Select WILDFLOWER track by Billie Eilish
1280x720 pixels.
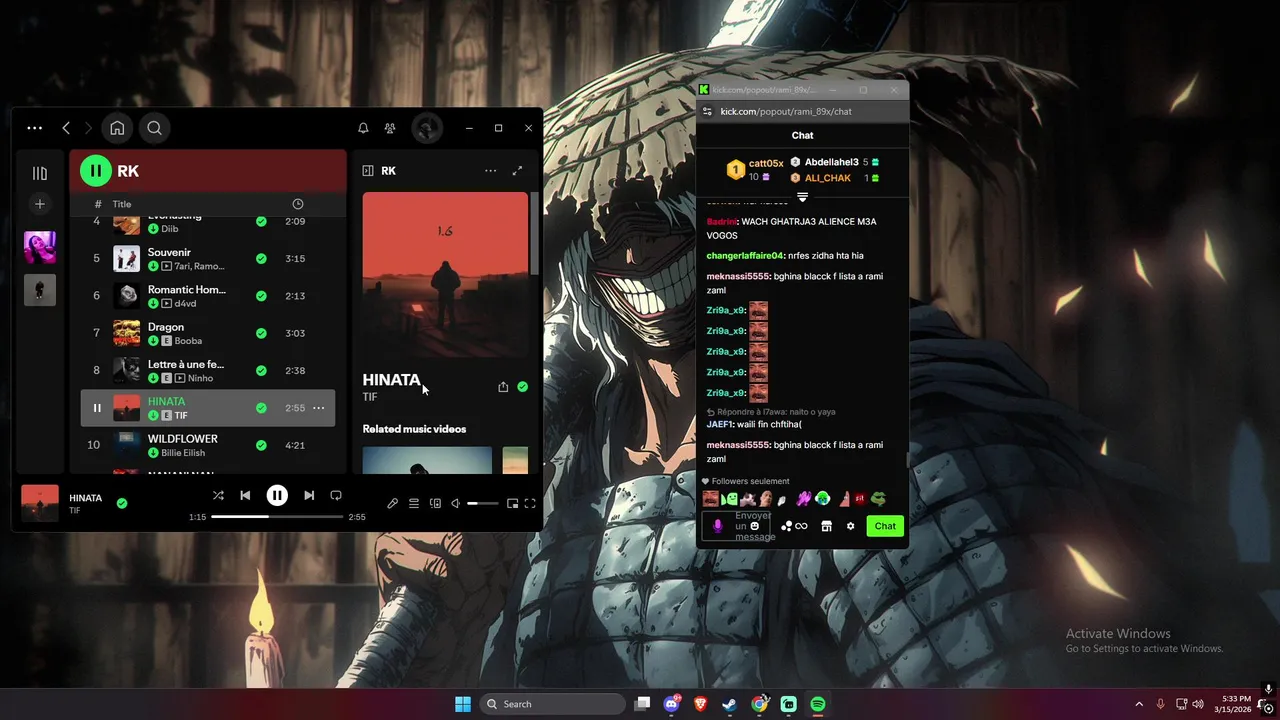click(208, 445)
